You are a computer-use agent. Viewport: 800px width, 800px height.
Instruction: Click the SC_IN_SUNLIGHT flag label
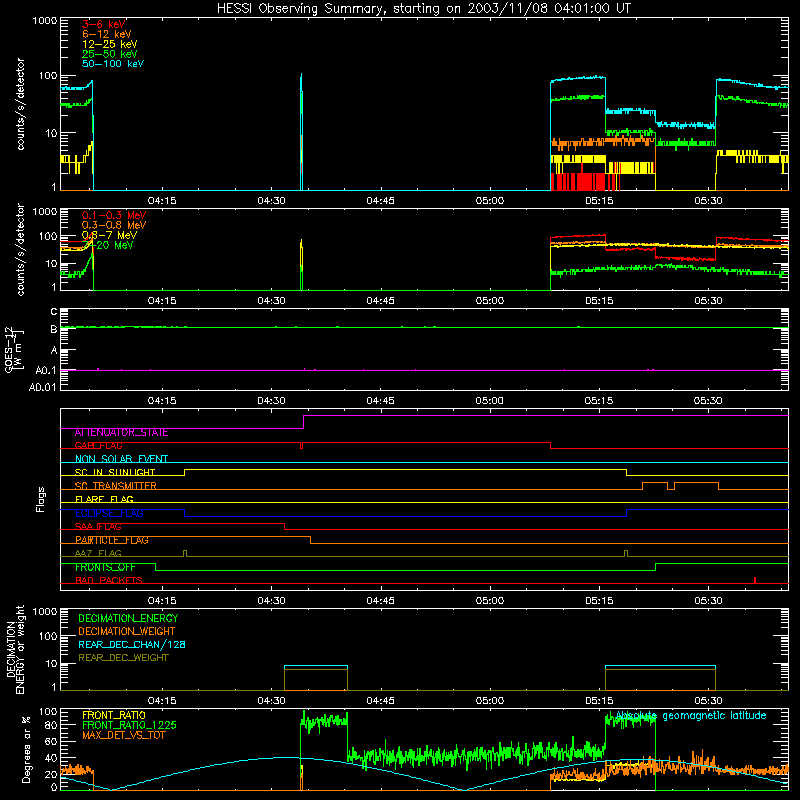(115, 472)
